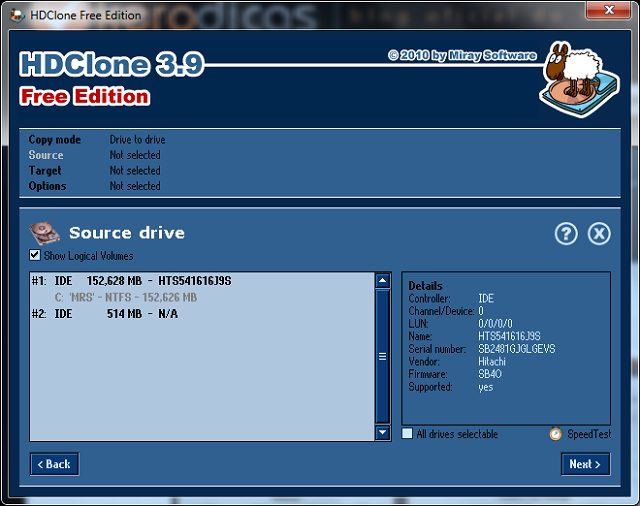Image resolution: width=640 pixels, height=506 pixels.
Task: Click the HDClone title bar app icon
Action: [17, 16]
